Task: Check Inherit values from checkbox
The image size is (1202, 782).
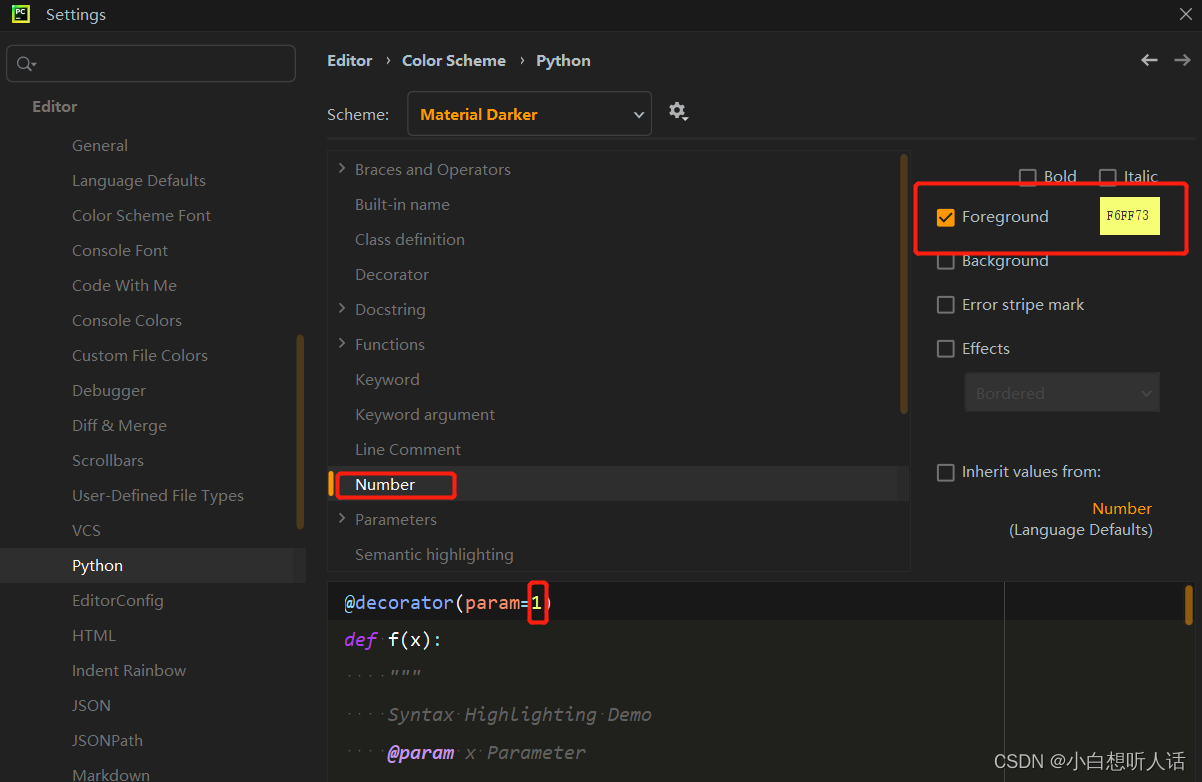Action: pyautogui.click(x=945, y=472)
